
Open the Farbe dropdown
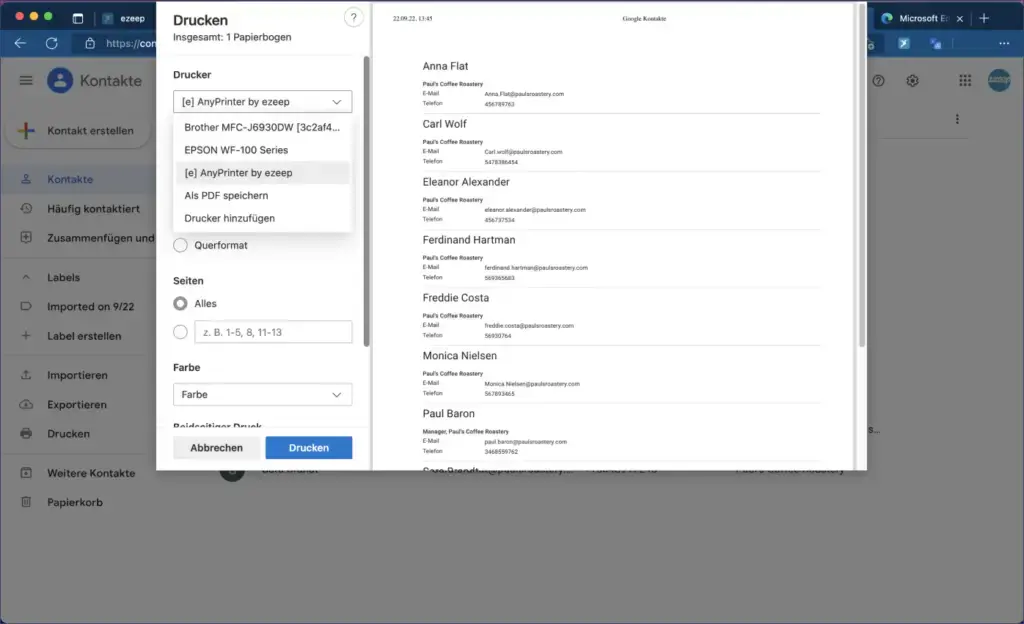[x=262, y=394]
